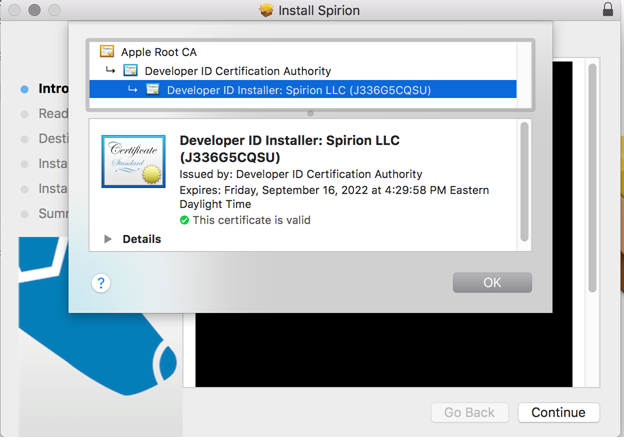624x440 pixels.
Task: Click the split pane divider handle dot
Action: tap(310, 113)
